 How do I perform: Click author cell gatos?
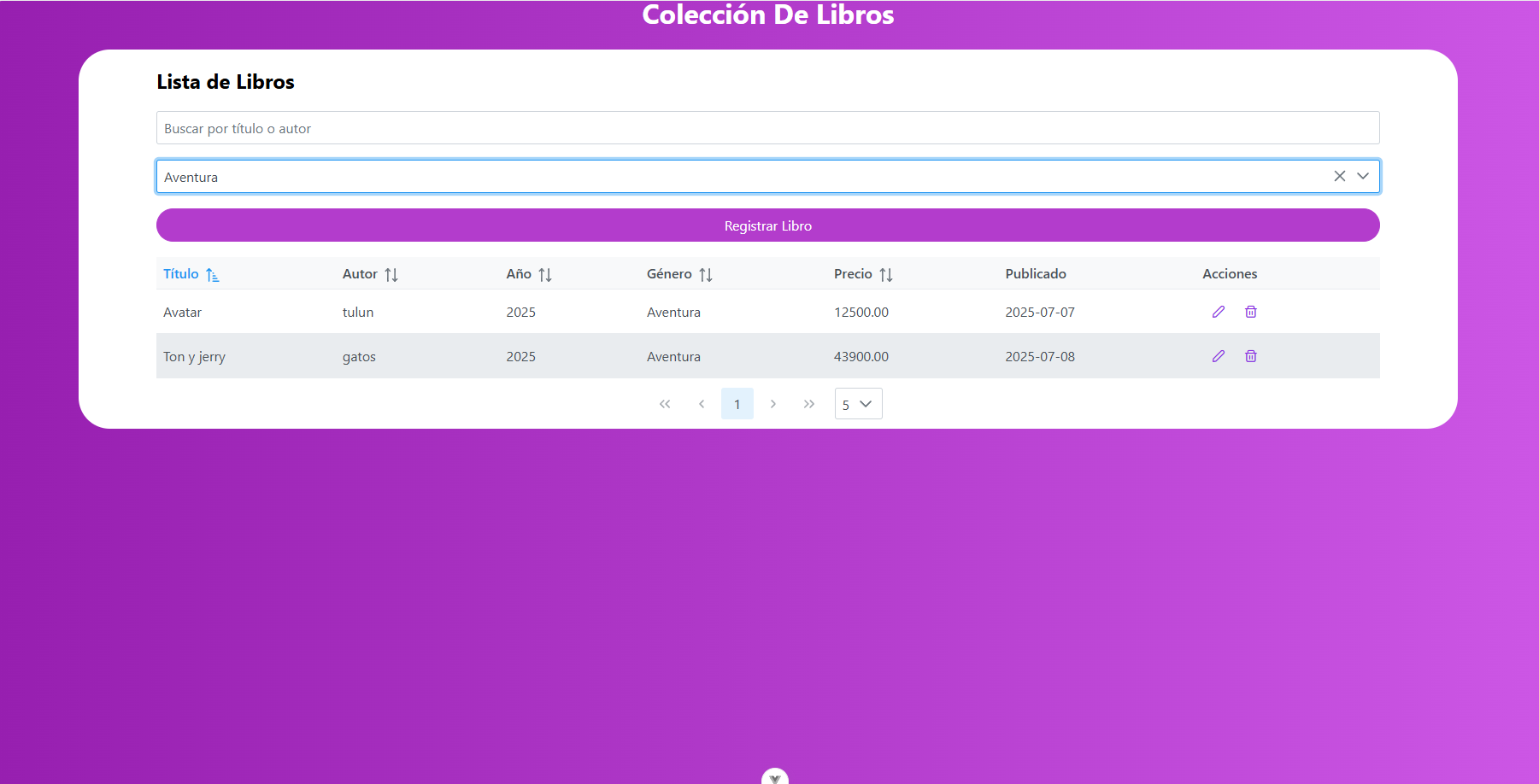click(x=359, y=357)
